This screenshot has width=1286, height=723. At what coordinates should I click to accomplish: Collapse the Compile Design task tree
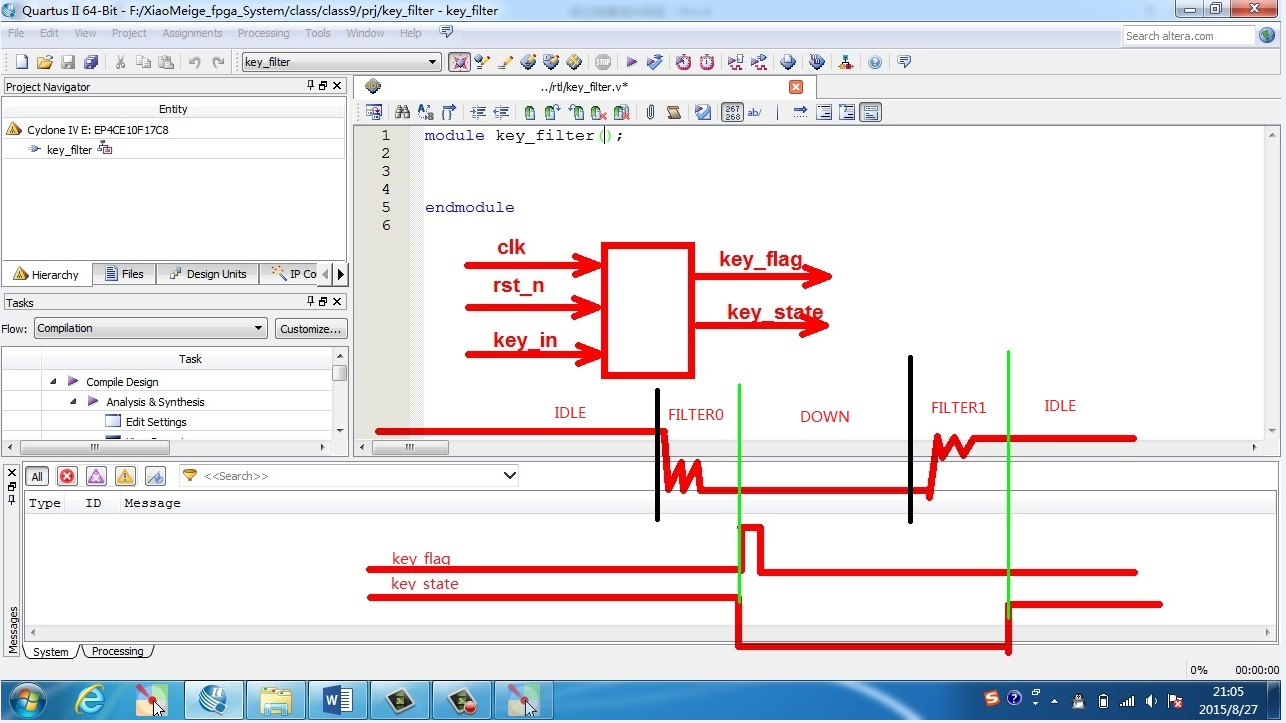53,382
